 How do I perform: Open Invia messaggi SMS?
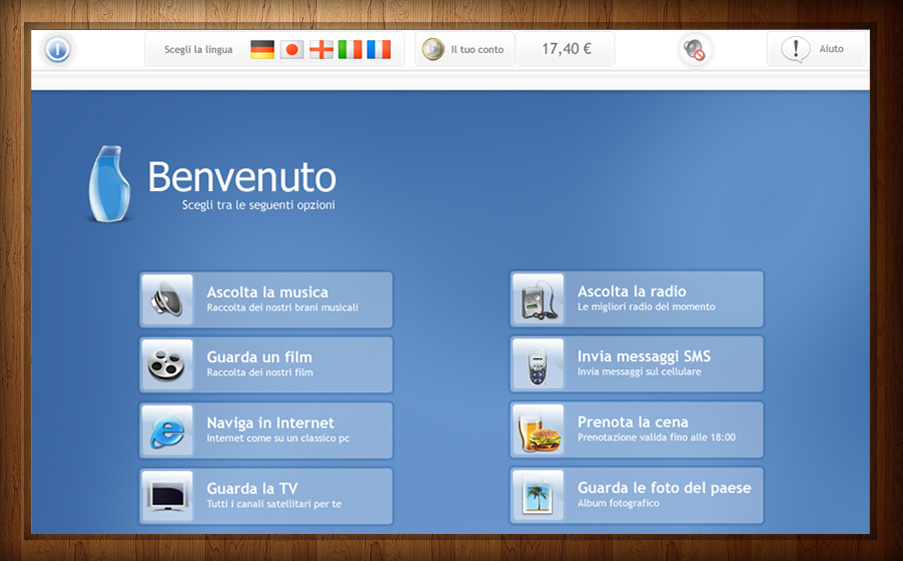click(637, 365)
